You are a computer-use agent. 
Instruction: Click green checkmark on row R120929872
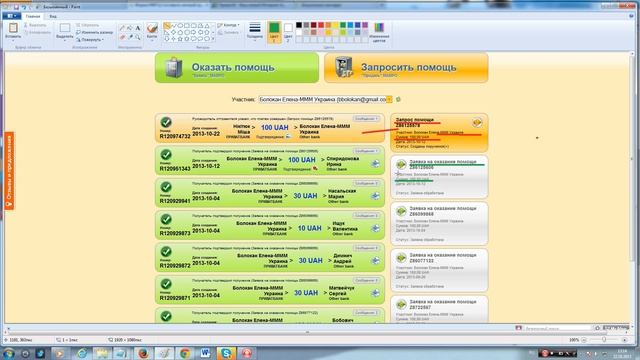166,251
